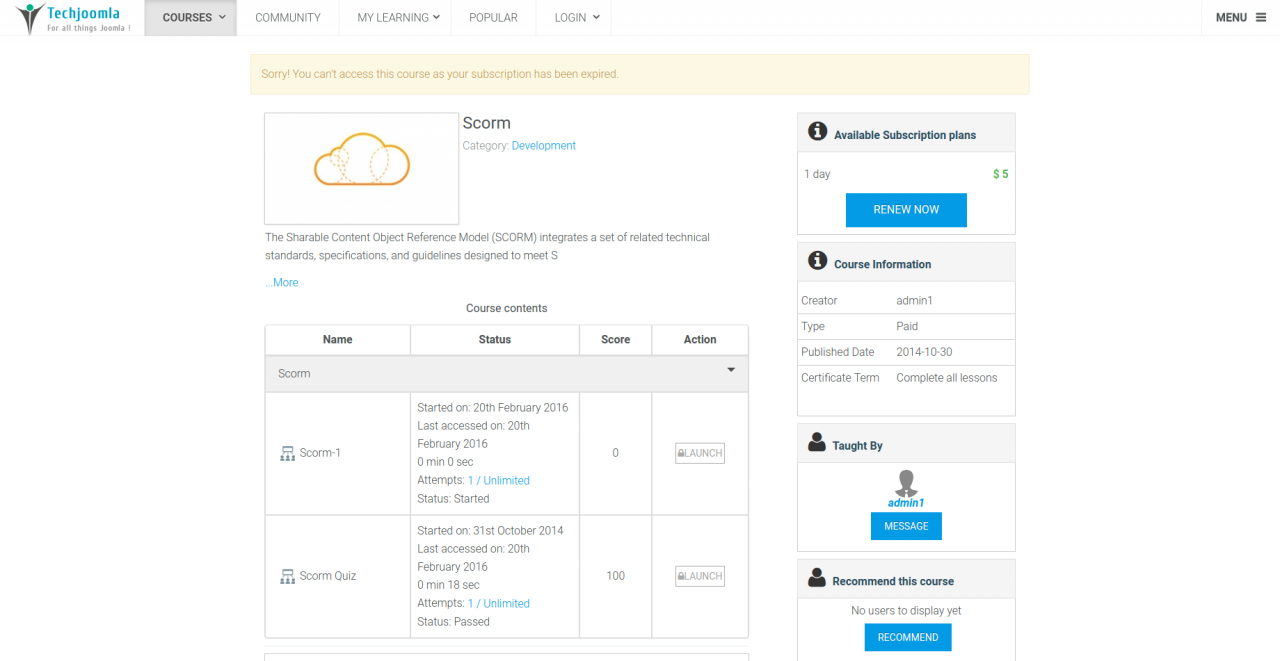Click the Course Information info icon
Screen dimensions: 1280x661
(x=817, y=262)
